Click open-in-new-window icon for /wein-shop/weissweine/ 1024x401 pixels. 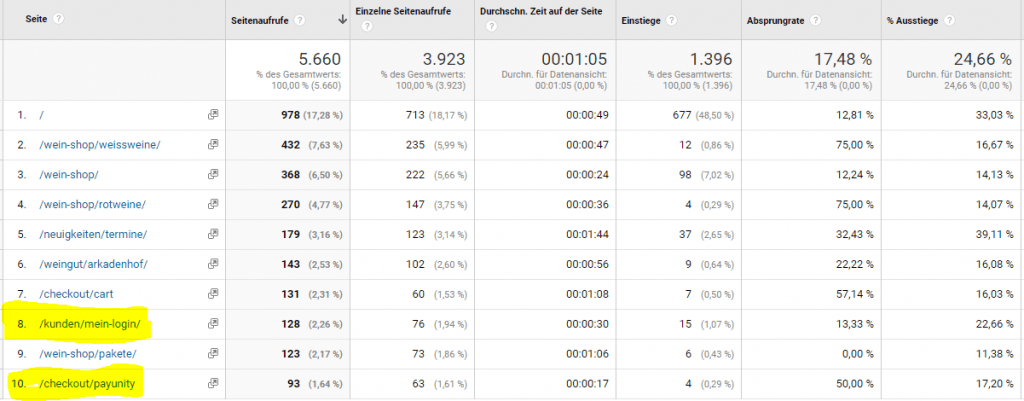point(212,145)
